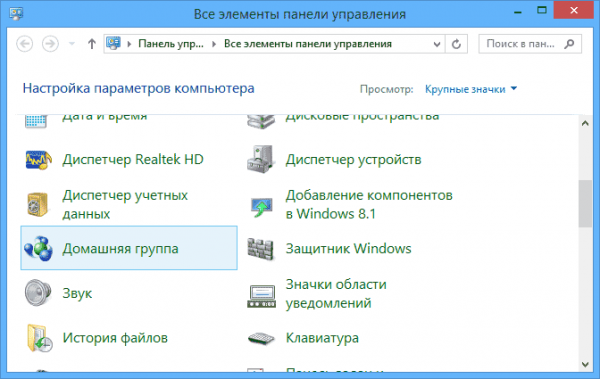600x379 pixels.
Task: Refresh the control panel view
Action: click(x=456, y=44)
